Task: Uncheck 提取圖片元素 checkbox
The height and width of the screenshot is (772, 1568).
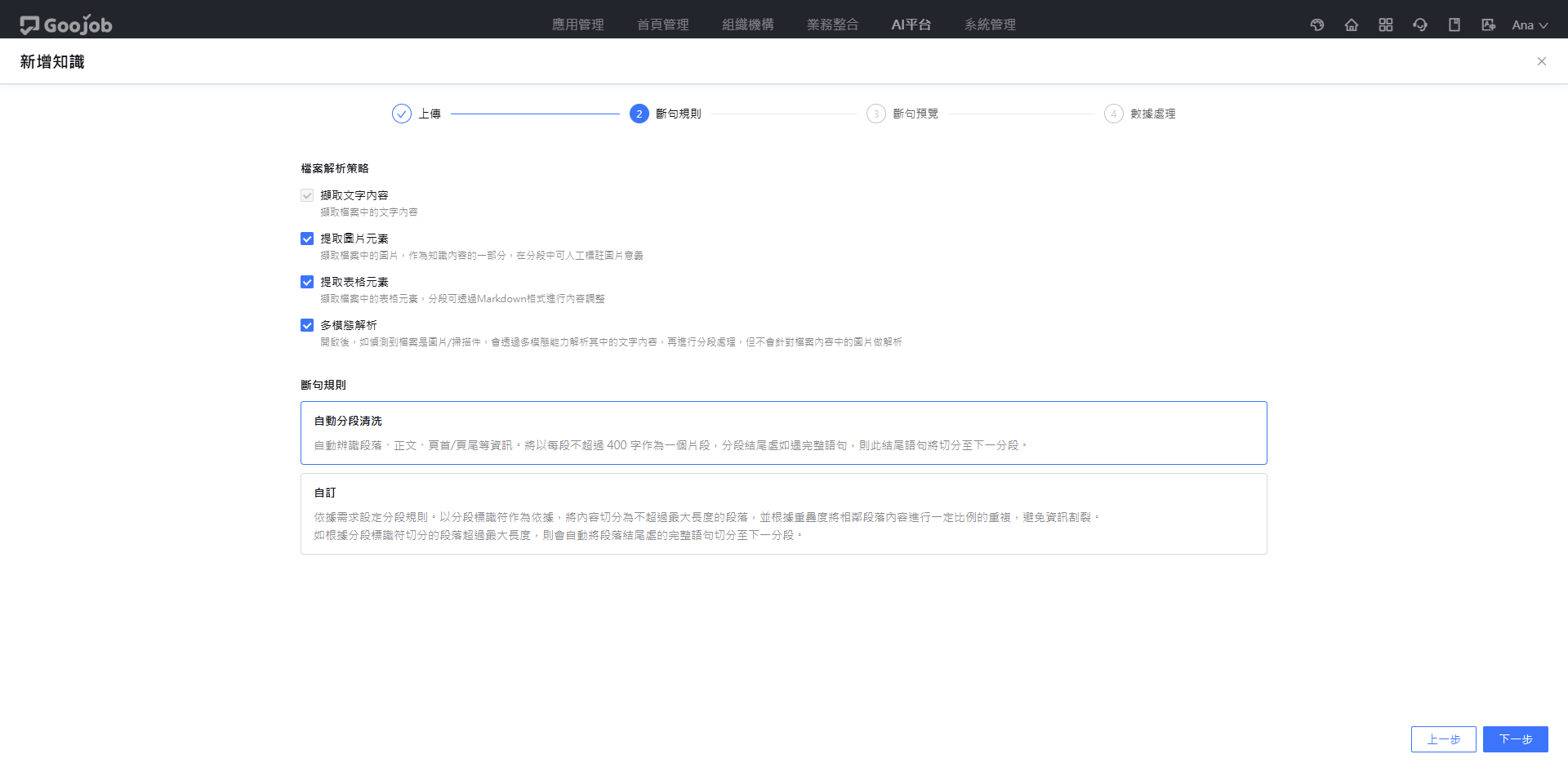Action: [307, 239]
